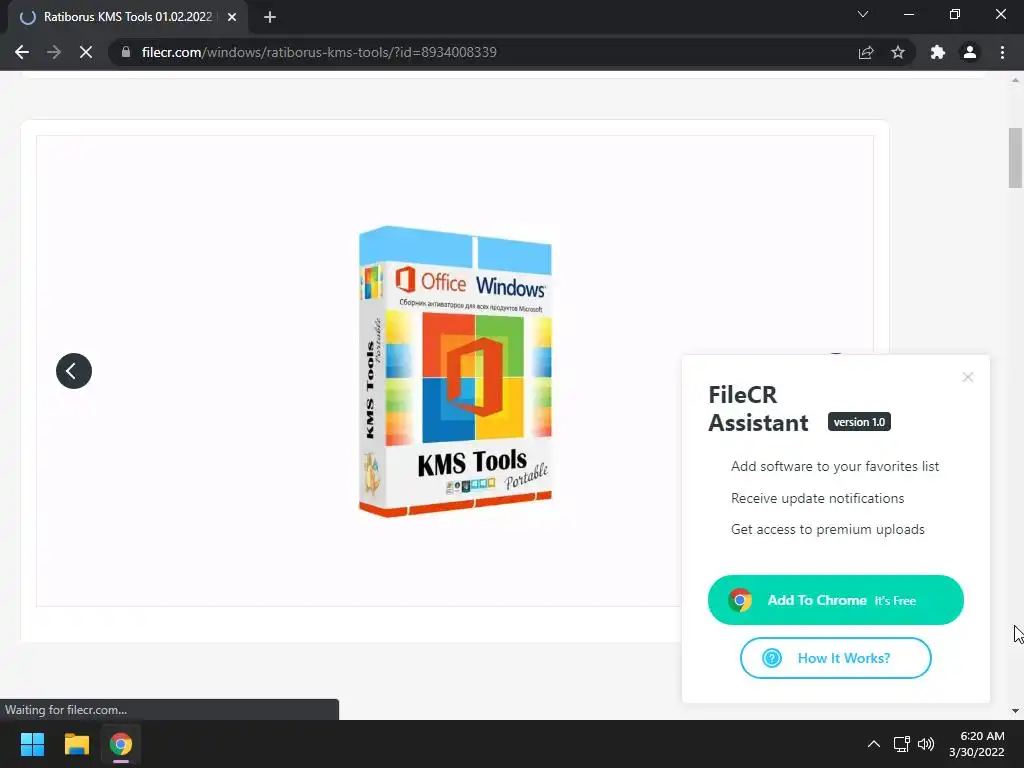Stop loading the page
The height and width of the screenshot is (768, 1024).
click(x=86, y=52)
